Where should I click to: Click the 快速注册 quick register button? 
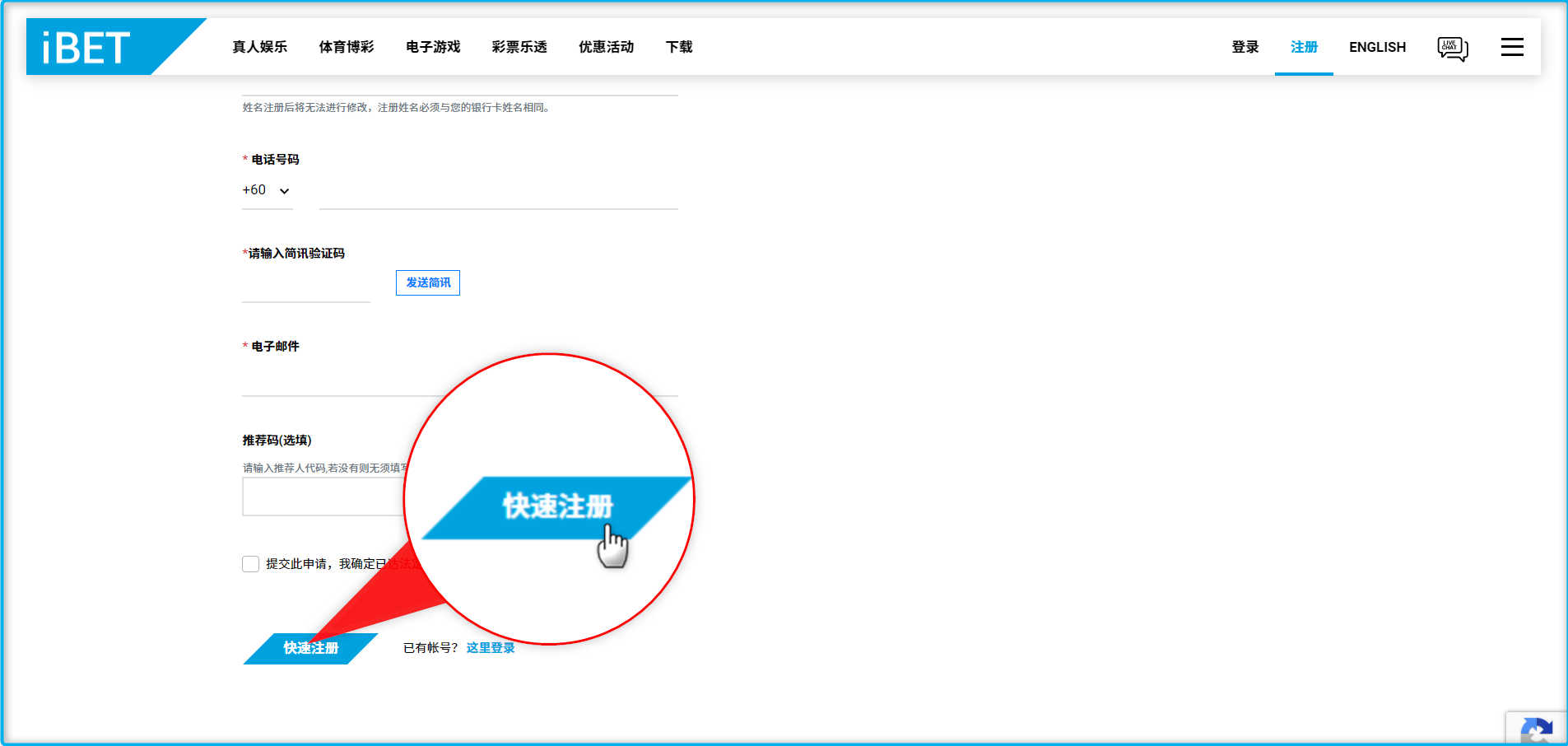click(x=309, y=648)
